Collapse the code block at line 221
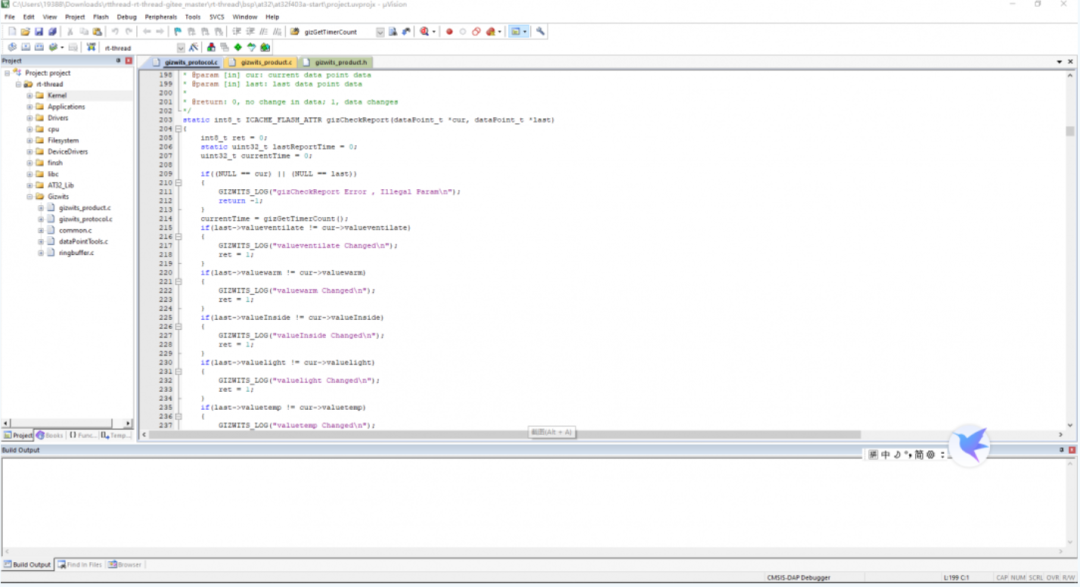Screen dimensions: 1080x587 179,281
